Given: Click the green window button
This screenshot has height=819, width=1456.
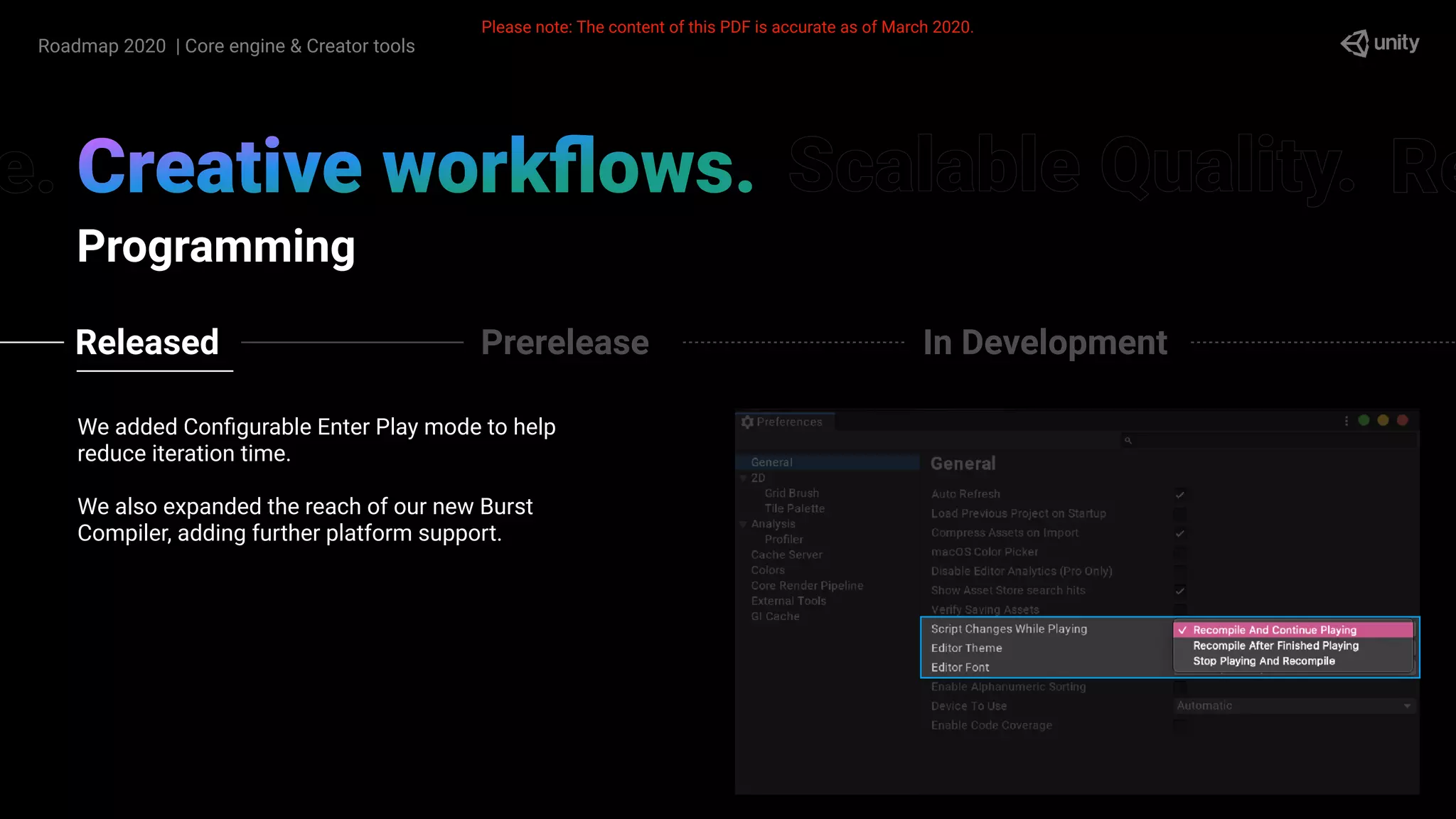Looking at the screenshot, I should point(1364,421).
